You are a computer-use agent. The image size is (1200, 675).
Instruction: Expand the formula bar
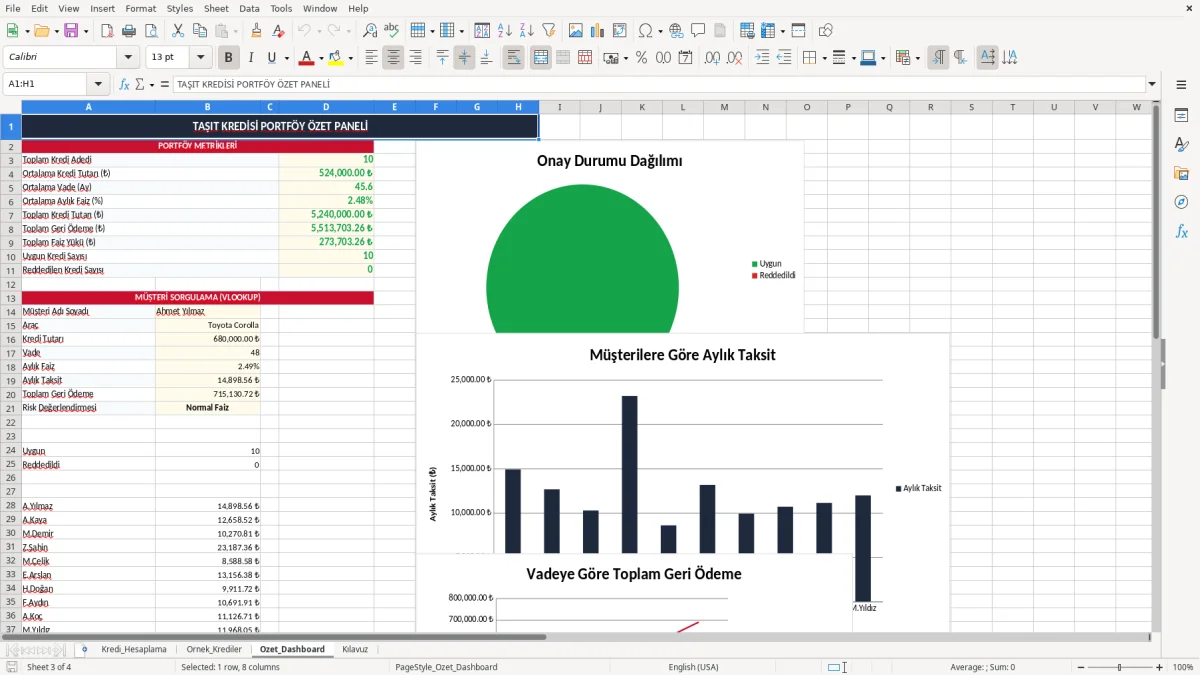(1153, 84)
